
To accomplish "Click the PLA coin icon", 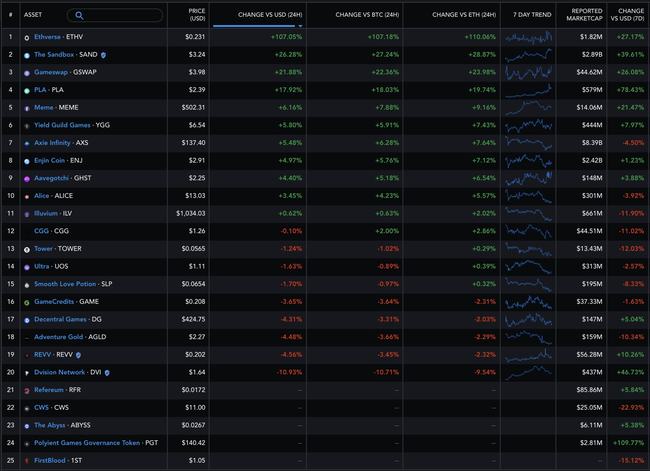I will (27, 90).
